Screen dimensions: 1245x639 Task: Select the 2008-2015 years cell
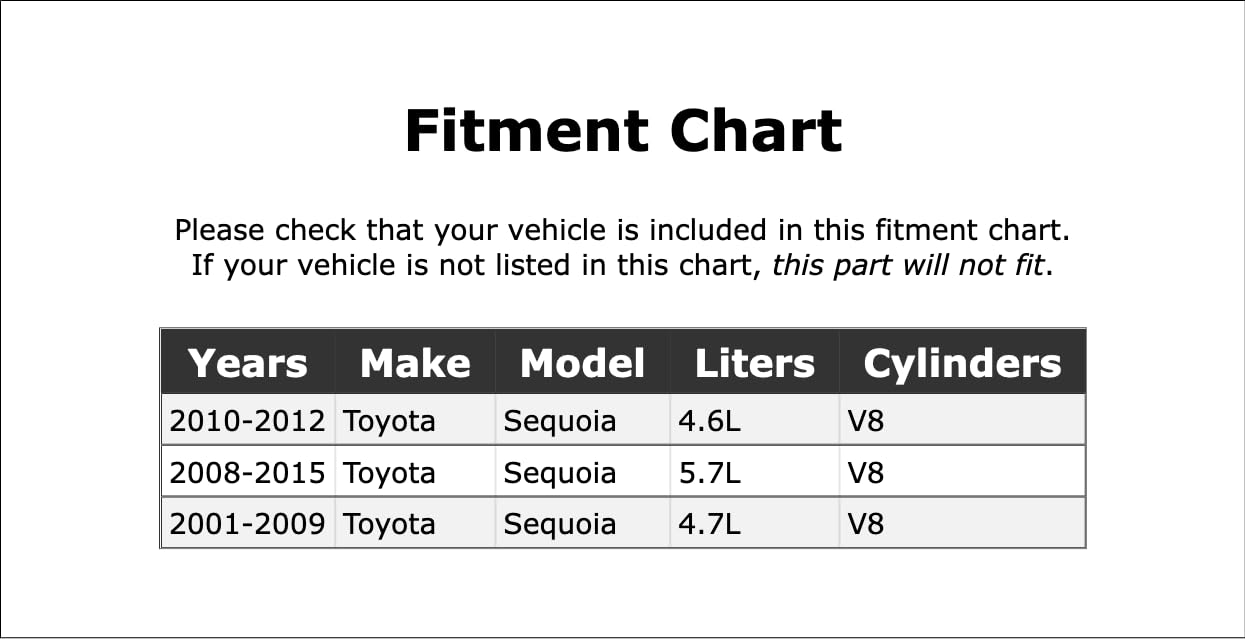[247, 472]
